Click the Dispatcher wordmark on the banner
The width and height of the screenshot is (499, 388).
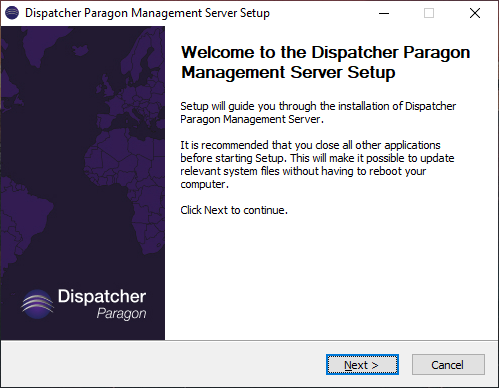(102, 296)
